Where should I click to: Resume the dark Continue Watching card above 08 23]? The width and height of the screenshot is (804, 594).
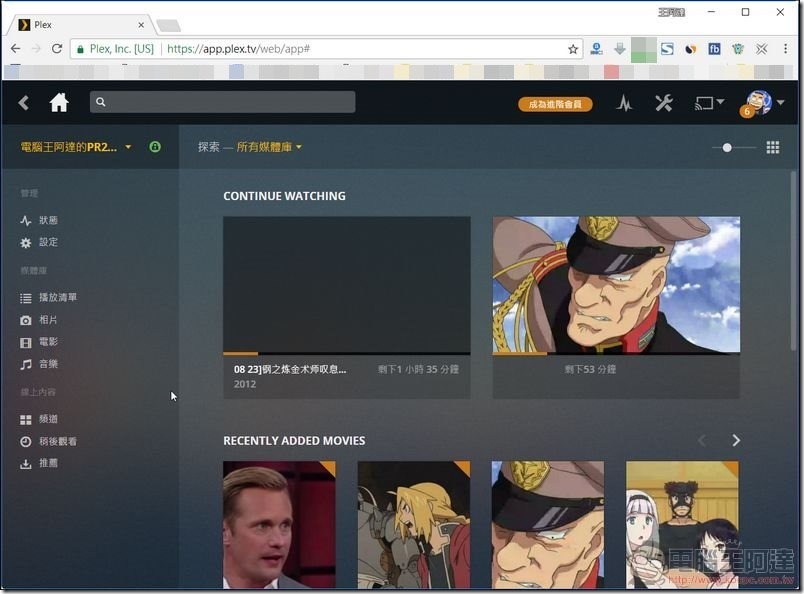(x=347, y=285)
